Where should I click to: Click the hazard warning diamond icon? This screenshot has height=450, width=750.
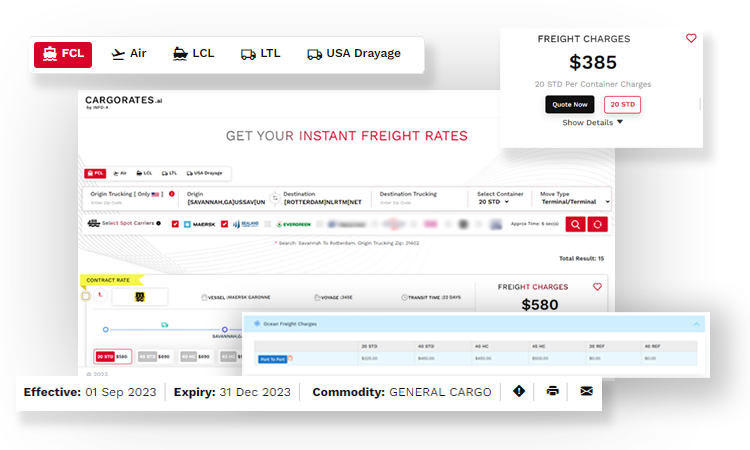[519, 391]
